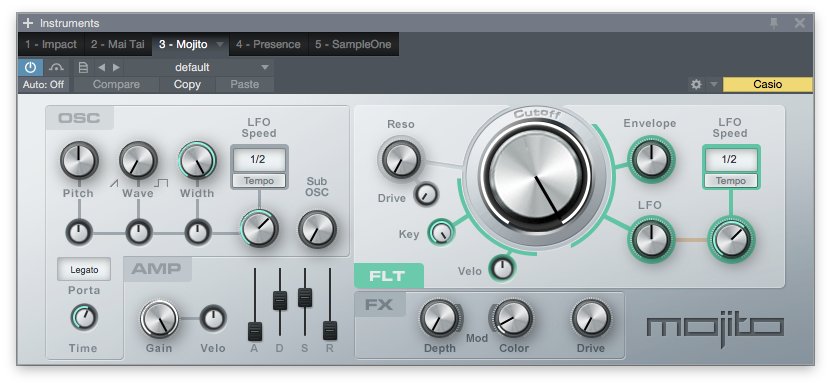Click the Copy button
Image resolution: width=831 pixels, height=386 pixels.
coord(187,85)
